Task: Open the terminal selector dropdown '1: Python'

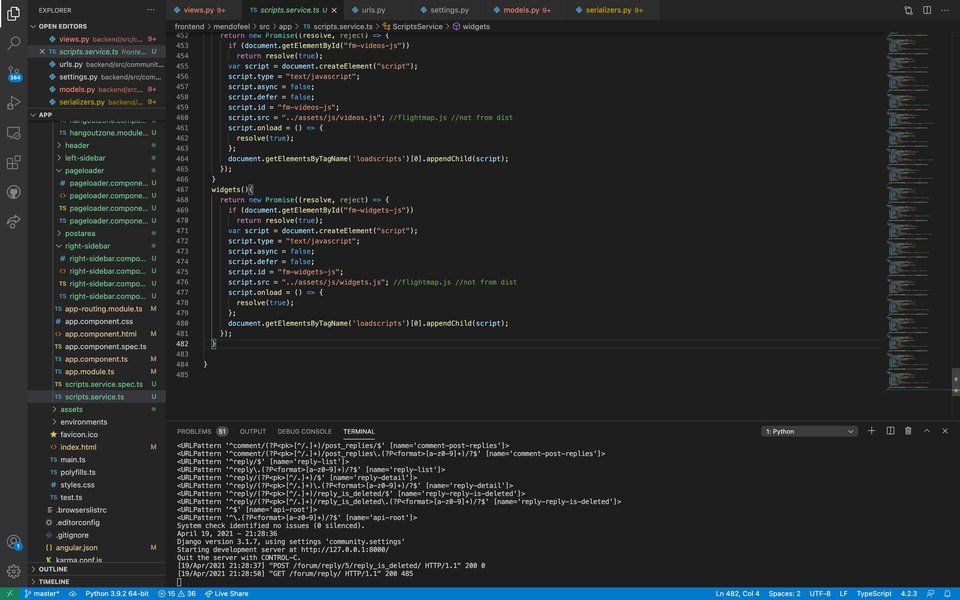Action: coord(809,432)
